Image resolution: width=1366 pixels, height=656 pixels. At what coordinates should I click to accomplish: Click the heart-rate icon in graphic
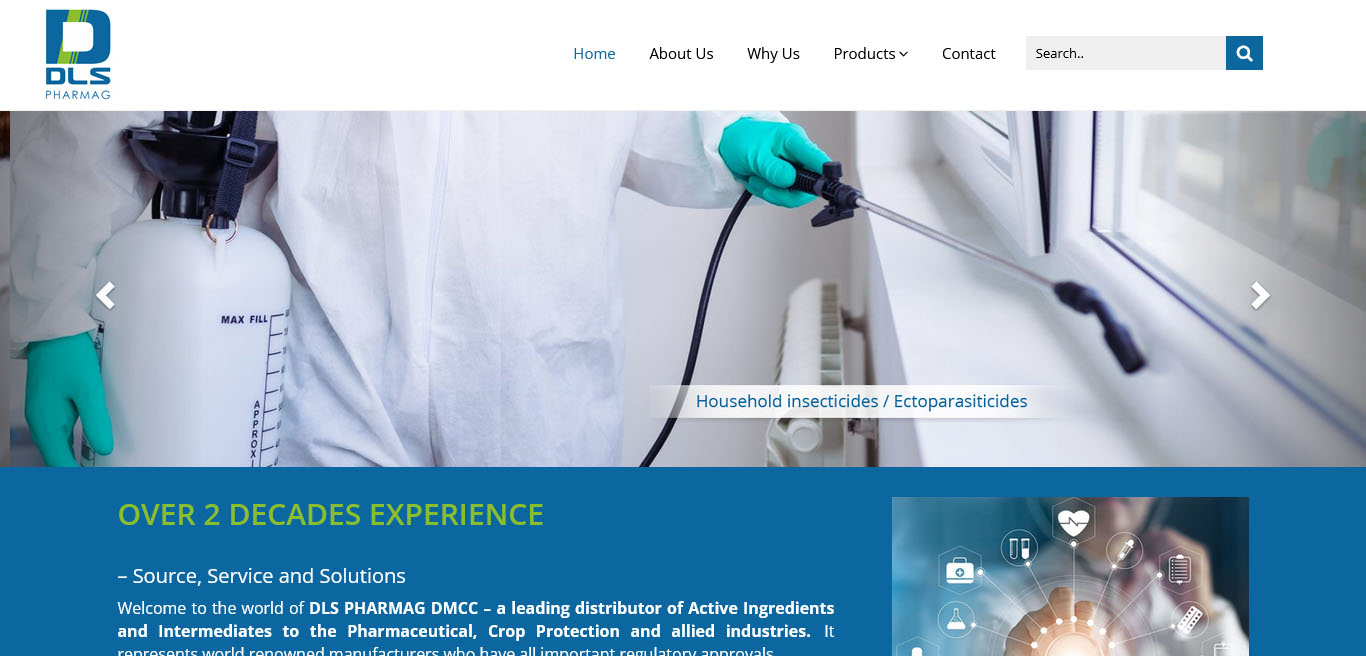coord(1074,521)
